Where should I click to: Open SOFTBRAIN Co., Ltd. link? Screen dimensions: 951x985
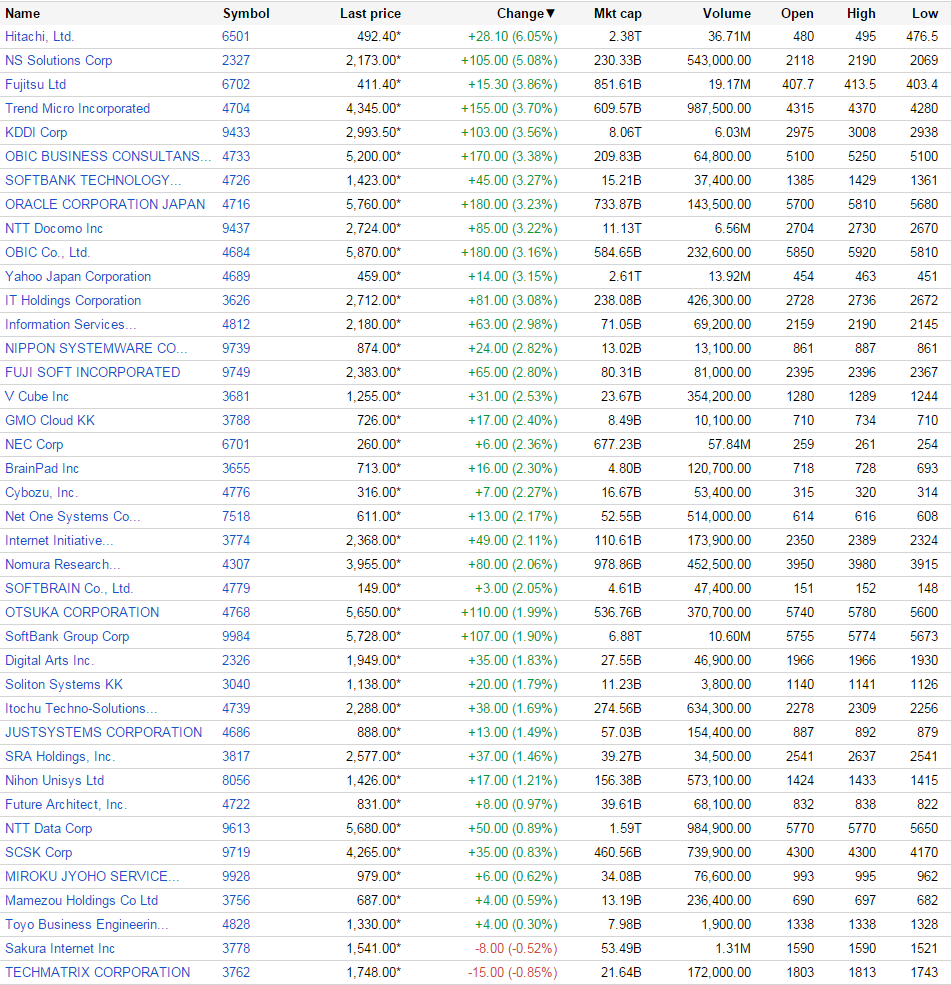coord(69,589)
